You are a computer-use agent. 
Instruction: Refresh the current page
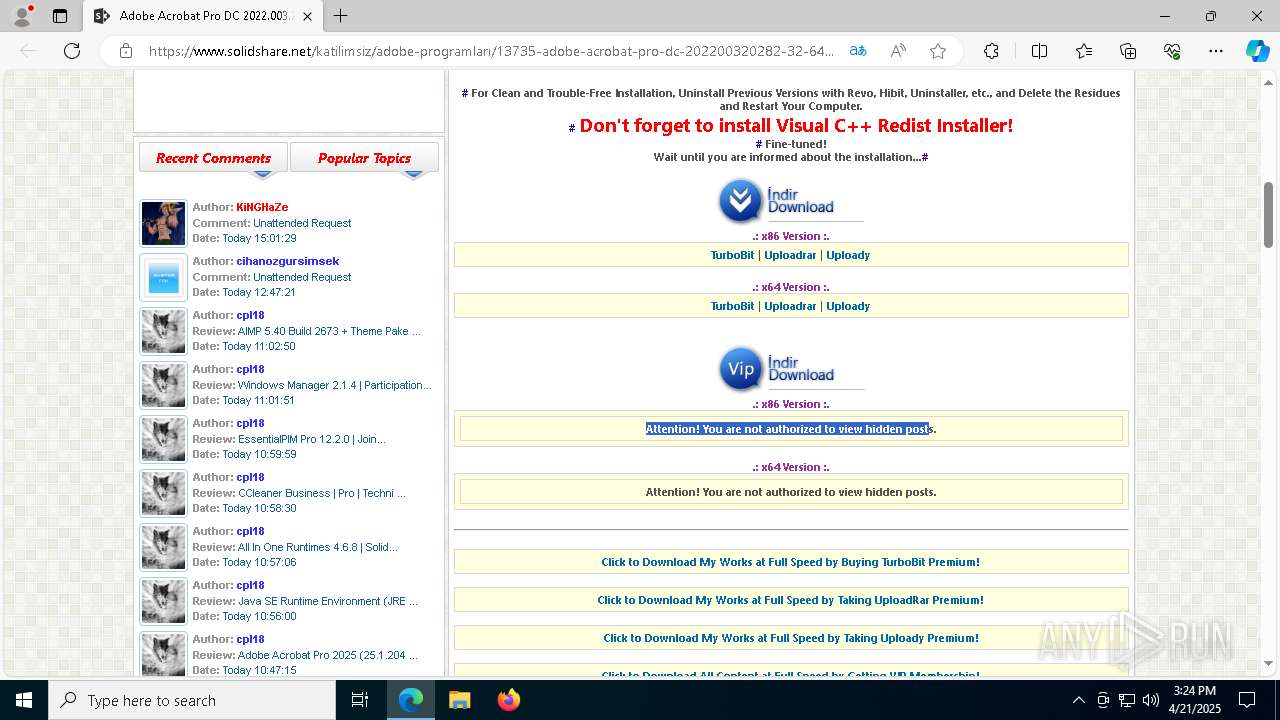coord(72,51)
